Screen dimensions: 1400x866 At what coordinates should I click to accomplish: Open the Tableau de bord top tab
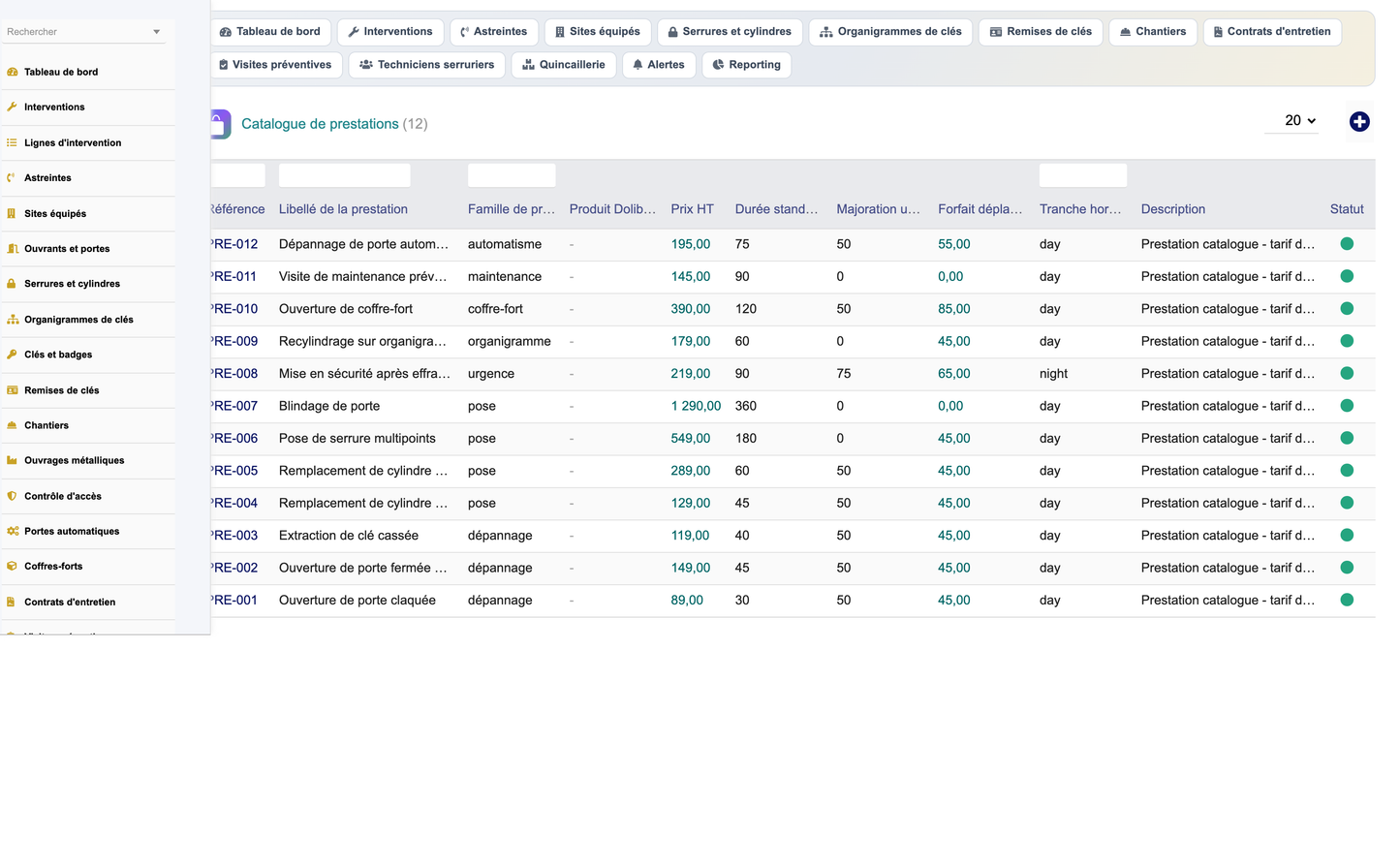[x=270, y=32]
